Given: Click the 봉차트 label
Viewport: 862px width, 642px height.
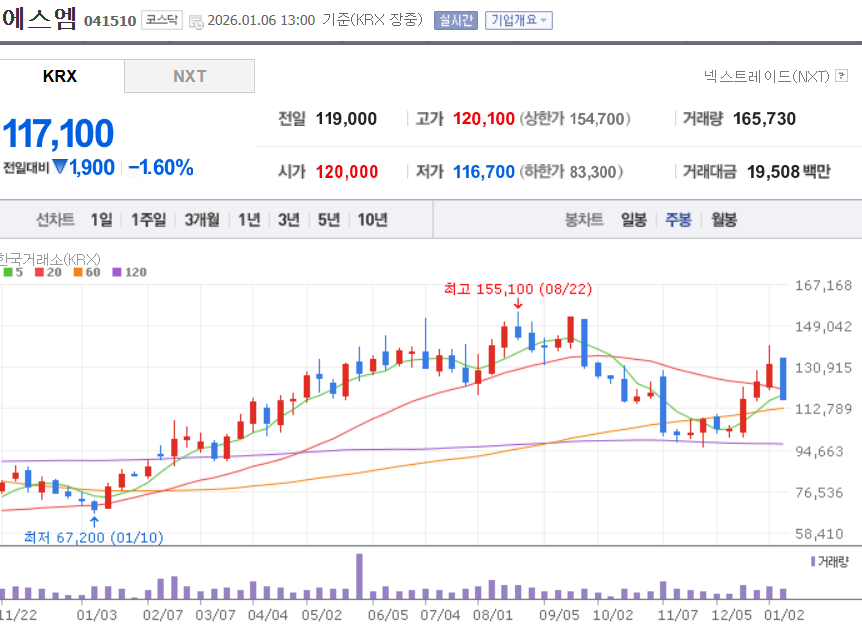Looking at the screenshot, I should 584,220.
